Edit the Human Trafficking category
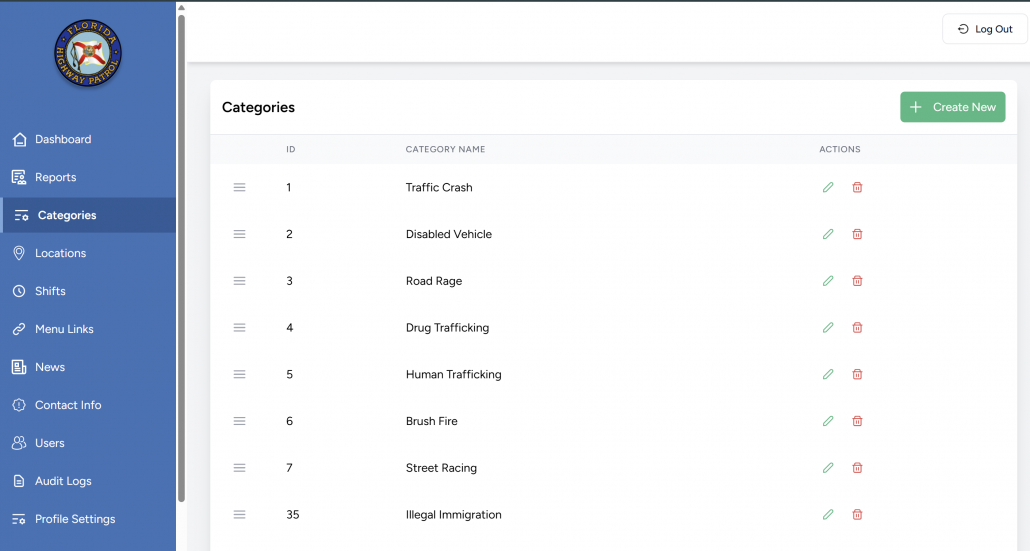The height and width of the screenshot is (551, 1030). (828, 374)
